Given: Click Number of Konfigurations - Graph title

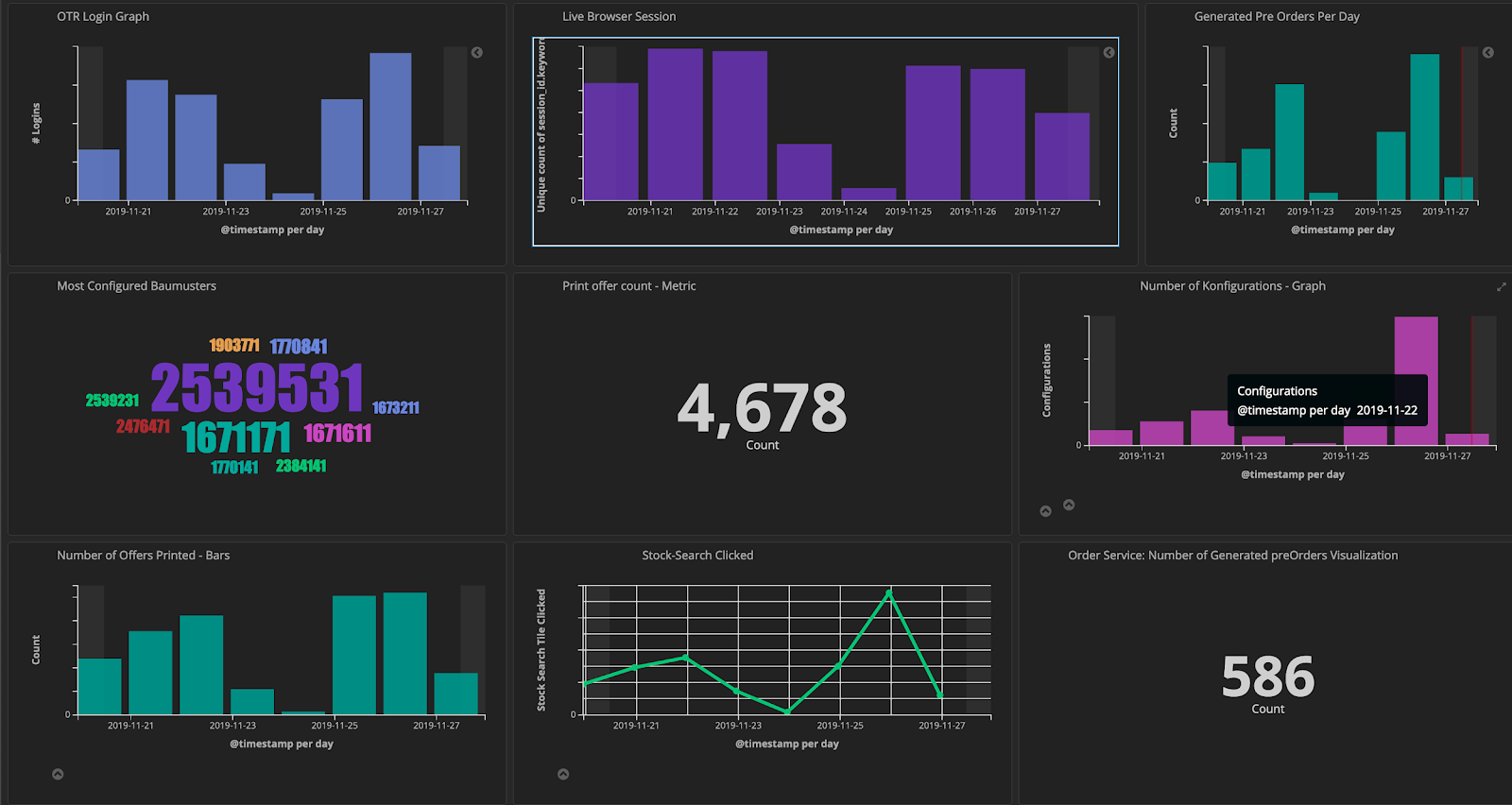Looking at the screenshot, I should tap(1232, 285).
